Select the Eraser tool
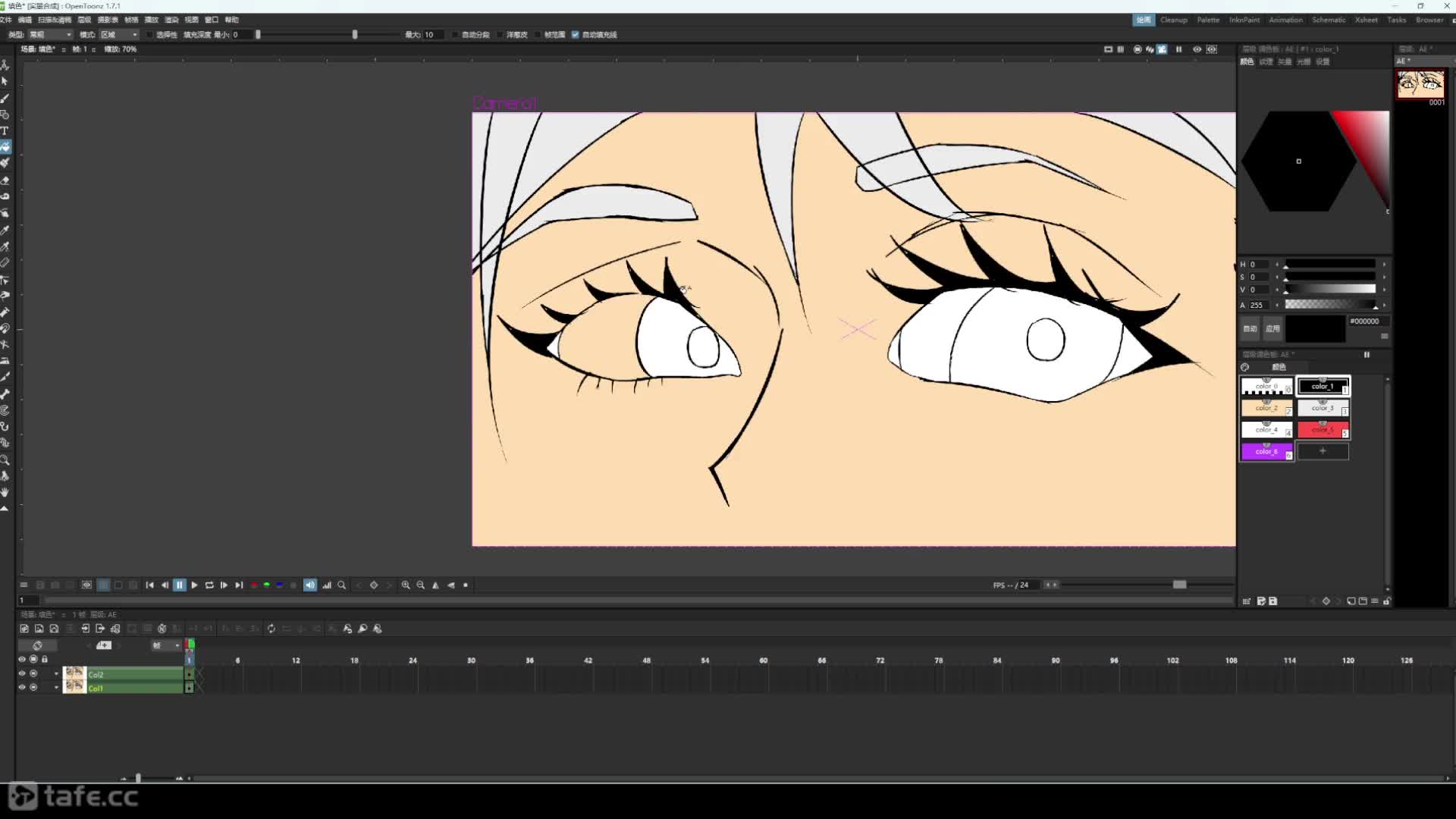The image size is (1456, 819). pos(5,180)
